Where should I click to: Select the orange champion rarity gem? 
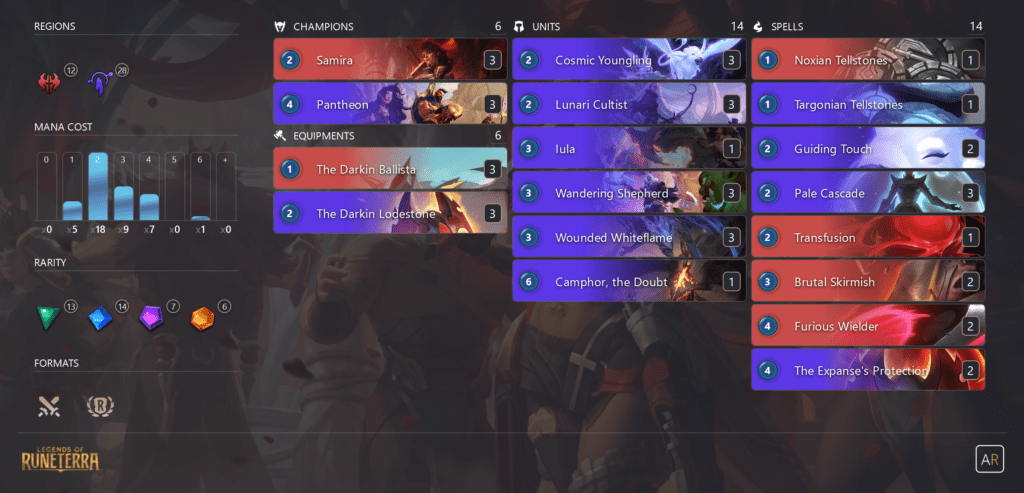click(x=202, y=318)
